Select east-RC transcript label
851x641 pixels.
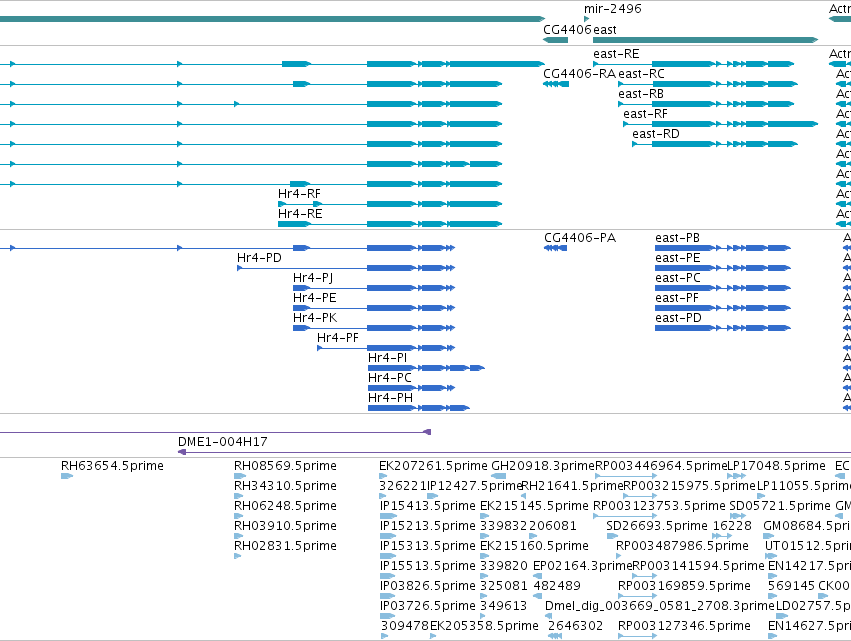point(641,74)
